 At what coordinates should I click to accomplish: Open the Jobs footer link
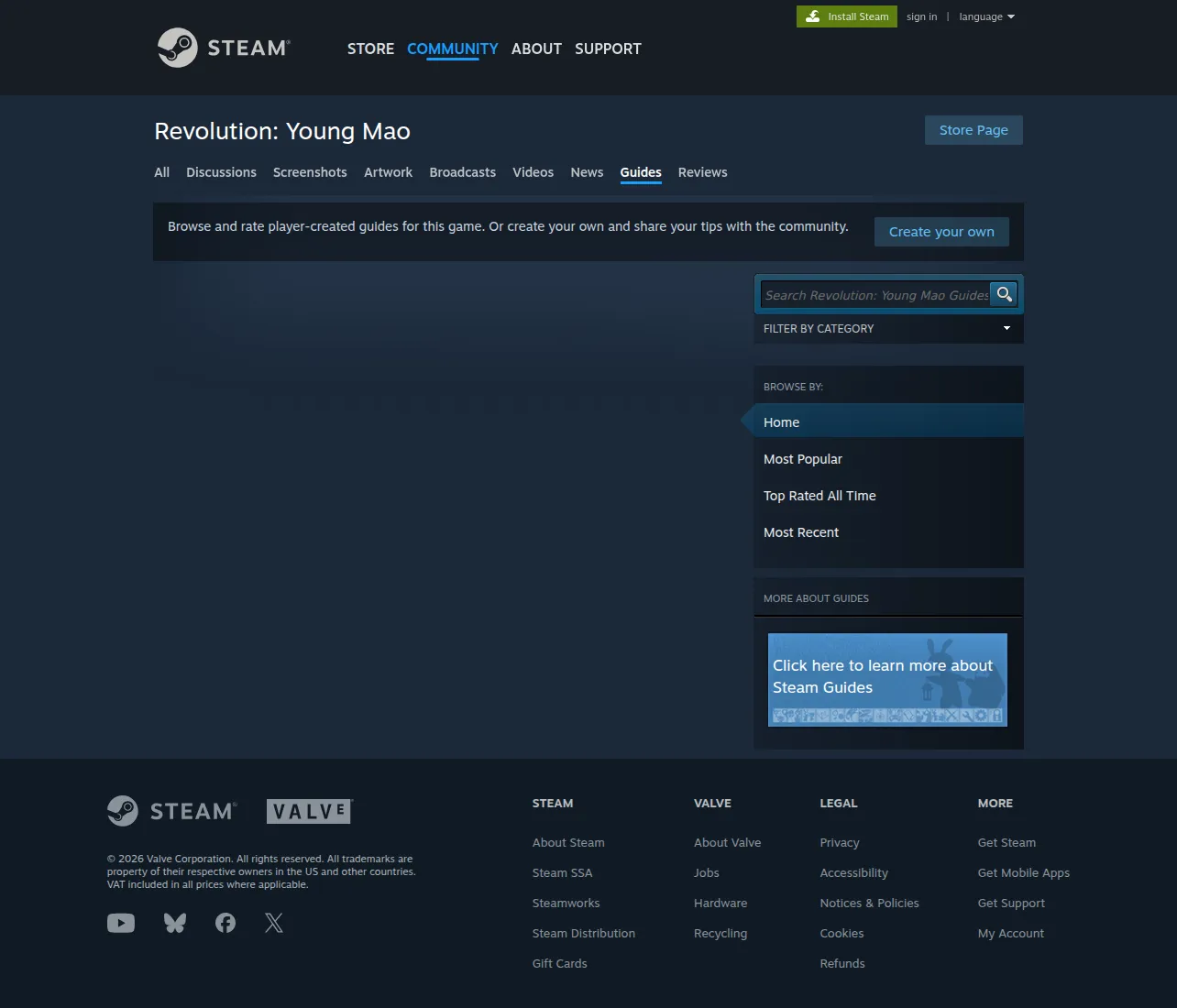click(x=706, y=872)
